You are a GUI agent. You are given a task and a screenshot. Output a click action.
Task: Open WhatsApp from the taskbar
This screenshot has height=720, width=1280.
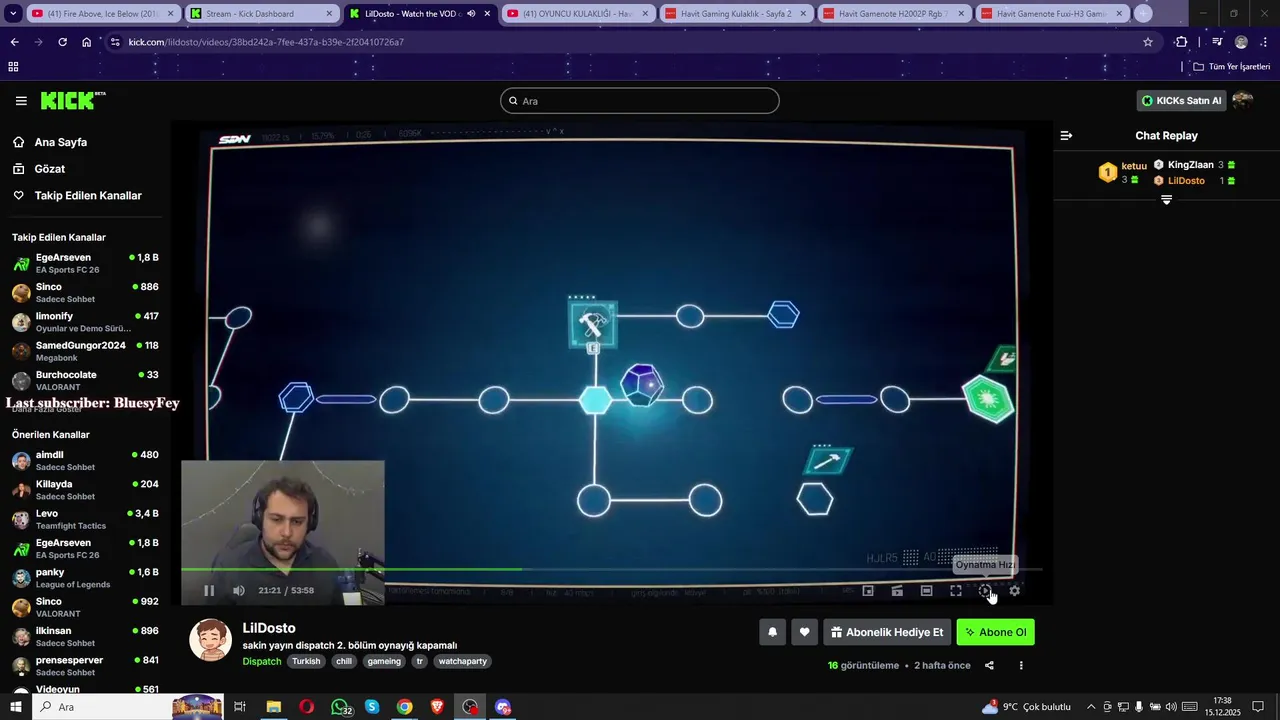click(340, 707)
